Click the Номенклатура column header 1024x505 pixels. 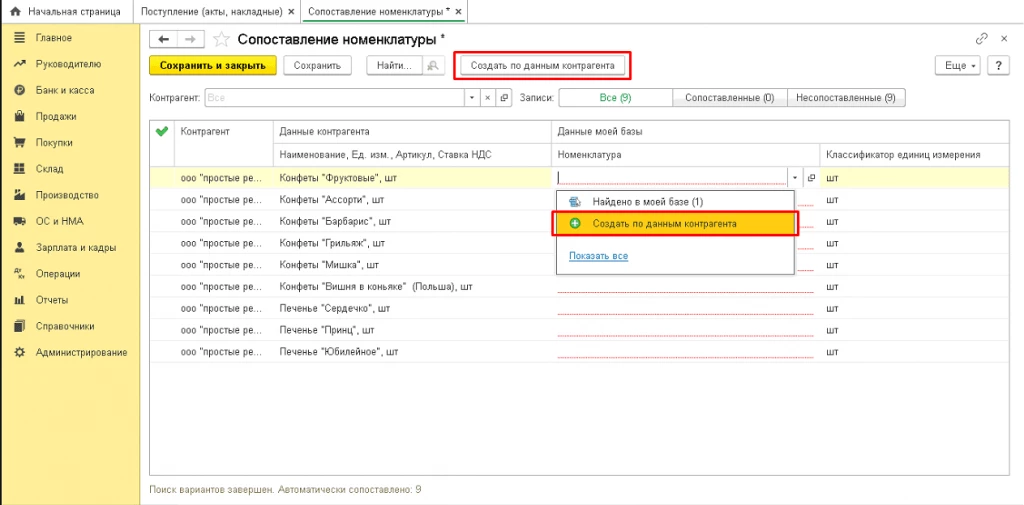[686, 155]
